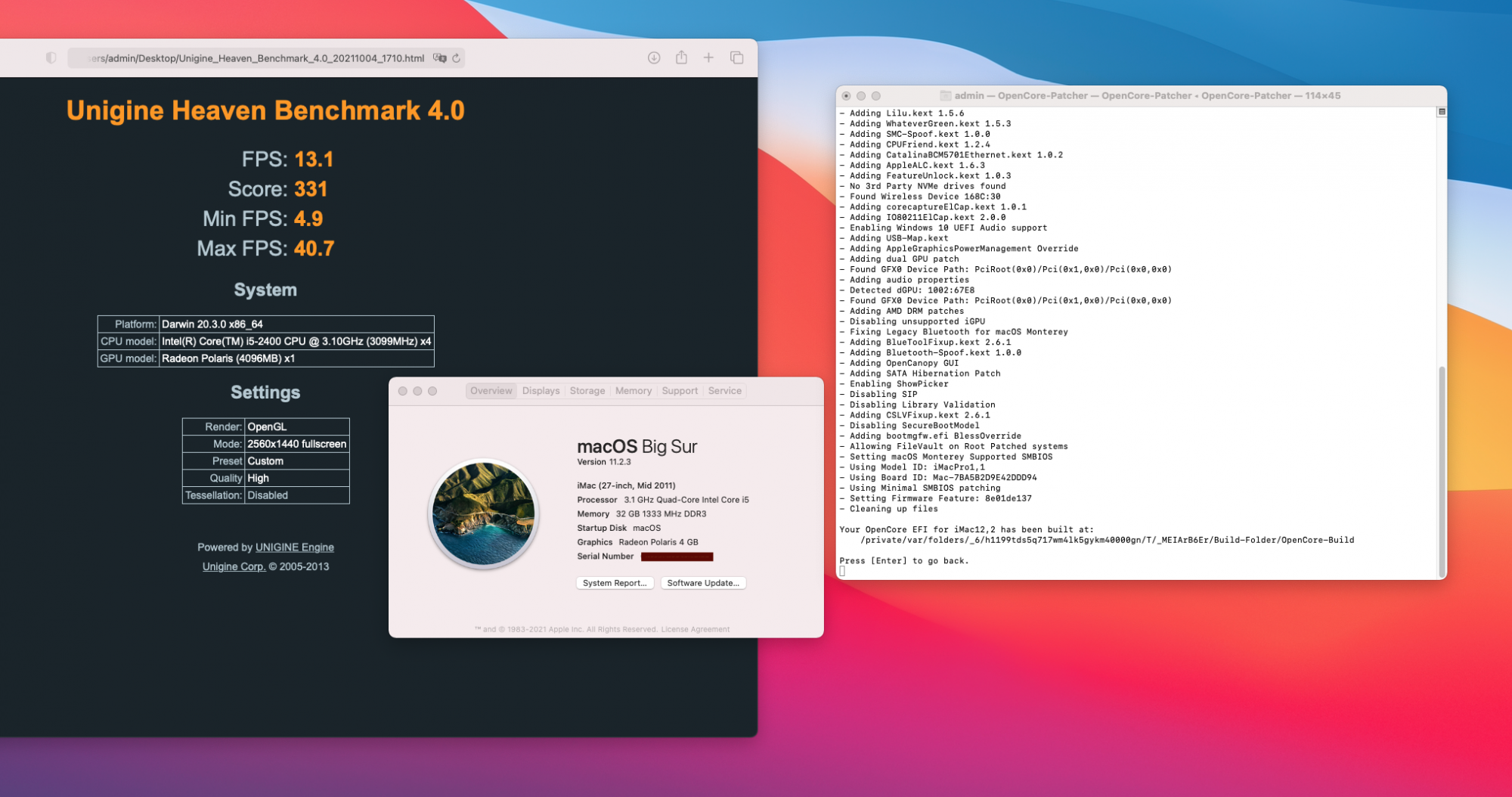Click the 'Adding OpenCanopy GUI' Terminal line
The width and height of the screenshot is (1512, 797).
pyautogui.click(x=899, y=363)
